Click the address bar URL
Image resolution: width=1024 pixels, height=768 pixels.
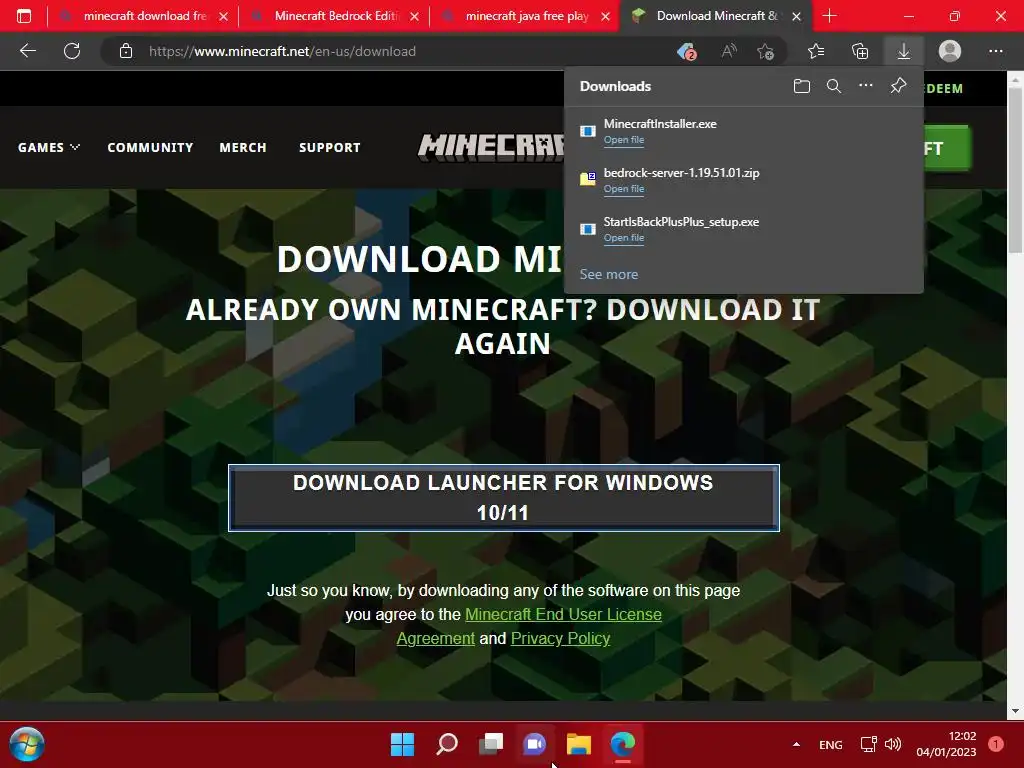click(282, 51)
